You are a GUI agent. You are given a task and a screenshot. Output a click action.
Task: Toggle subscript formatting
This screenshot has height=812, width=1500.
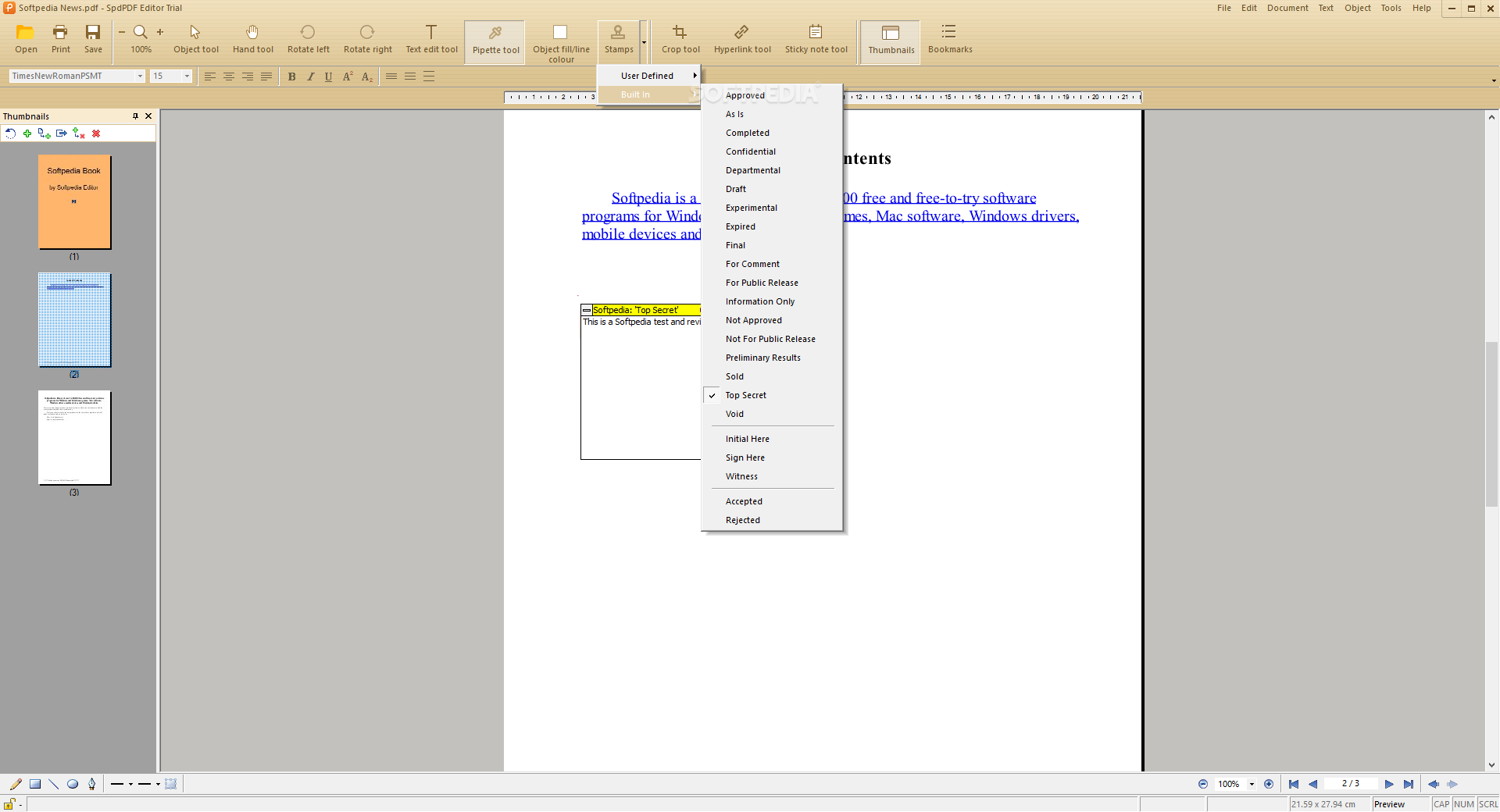click(366, 77)
